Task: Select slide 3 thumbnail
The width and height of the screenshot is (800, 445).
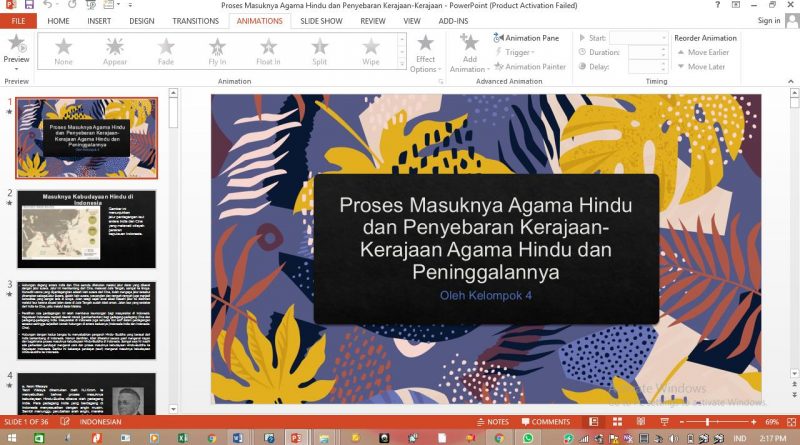Action: coord(87,320)
